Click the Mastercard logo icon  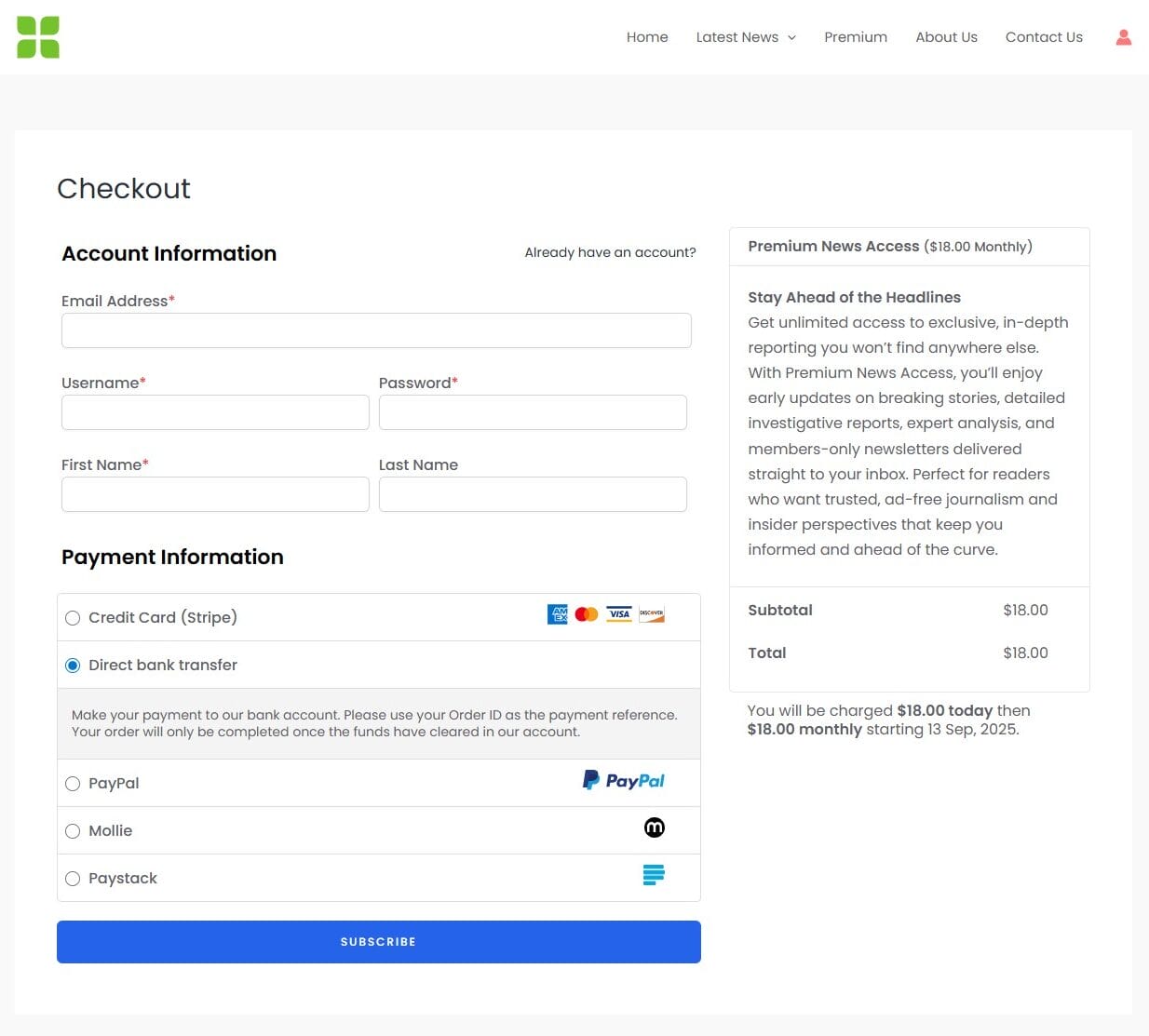587,614
